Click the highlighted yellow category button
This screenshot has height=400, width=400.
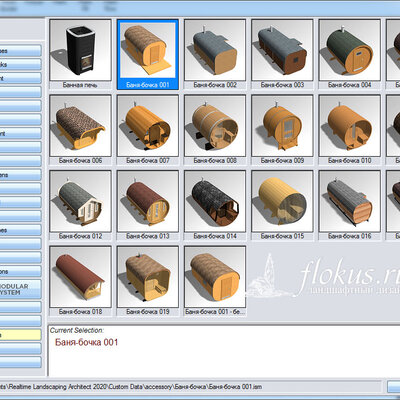(20, 335)
